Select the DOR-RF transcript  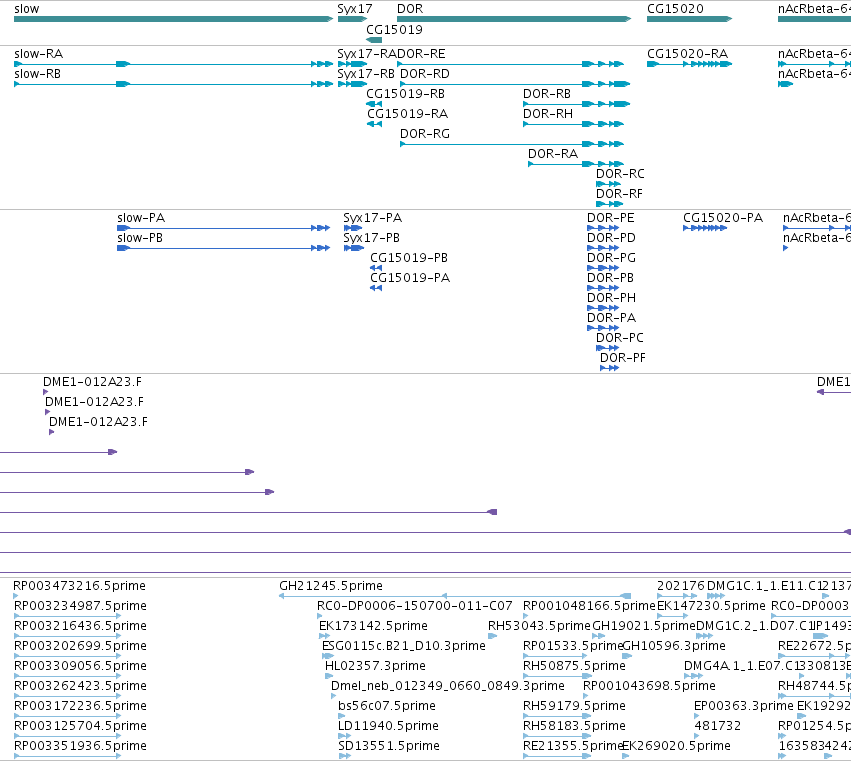609,204
